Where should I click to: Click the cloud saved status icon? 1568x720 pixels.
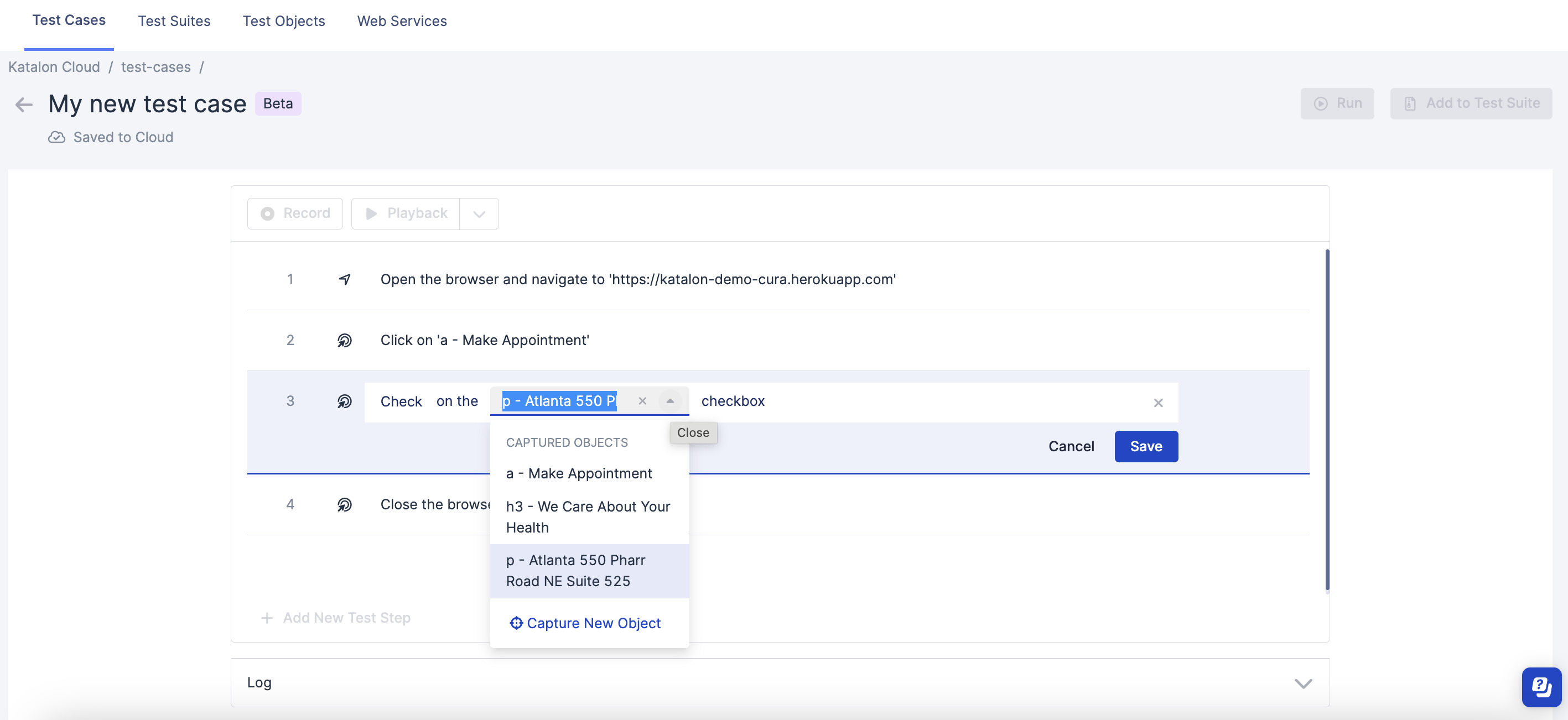click(56, 138)
